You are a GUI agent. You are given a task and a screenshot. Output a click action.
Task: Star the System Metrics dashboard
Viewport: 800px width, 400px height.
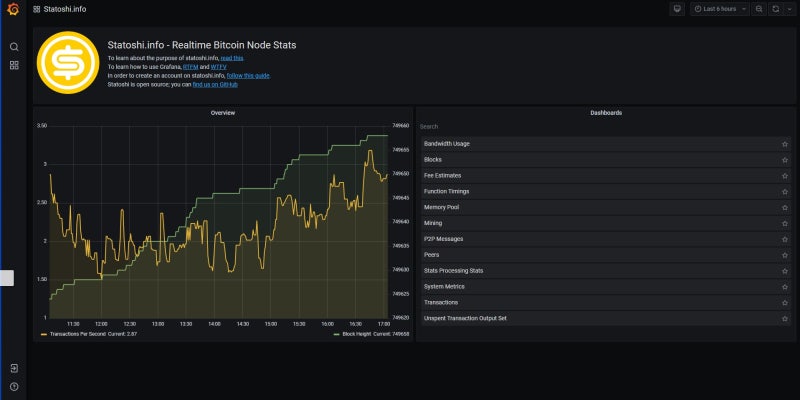tap(785, 287)
